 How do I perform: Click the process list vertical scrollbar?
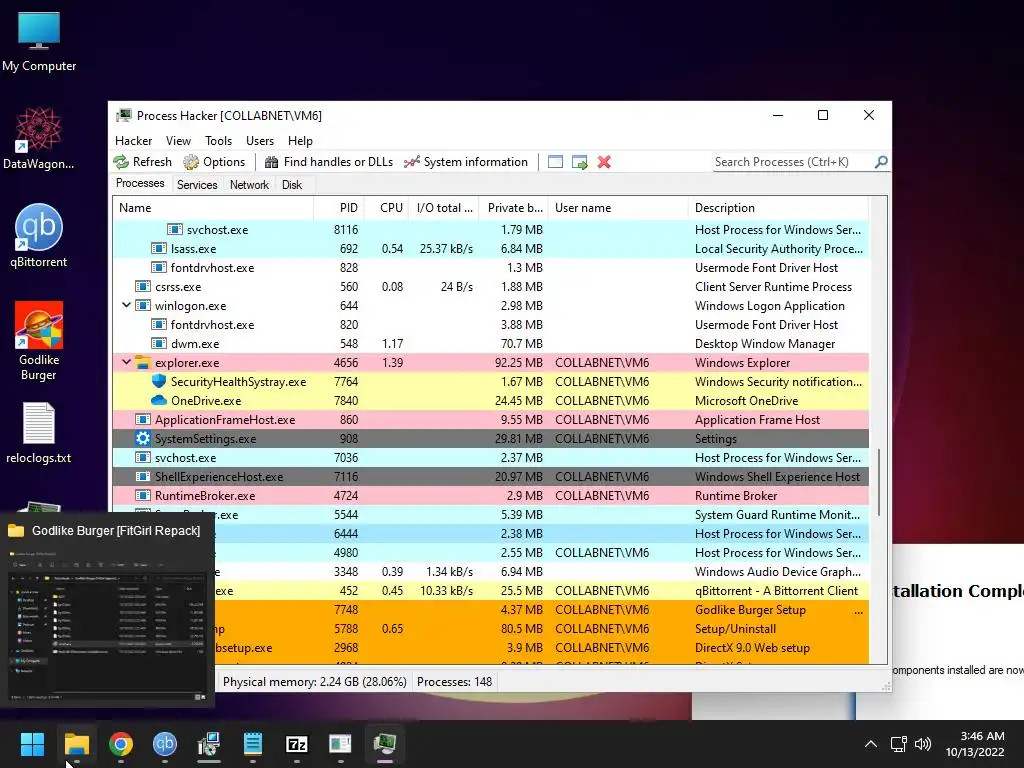click(879, 482)
